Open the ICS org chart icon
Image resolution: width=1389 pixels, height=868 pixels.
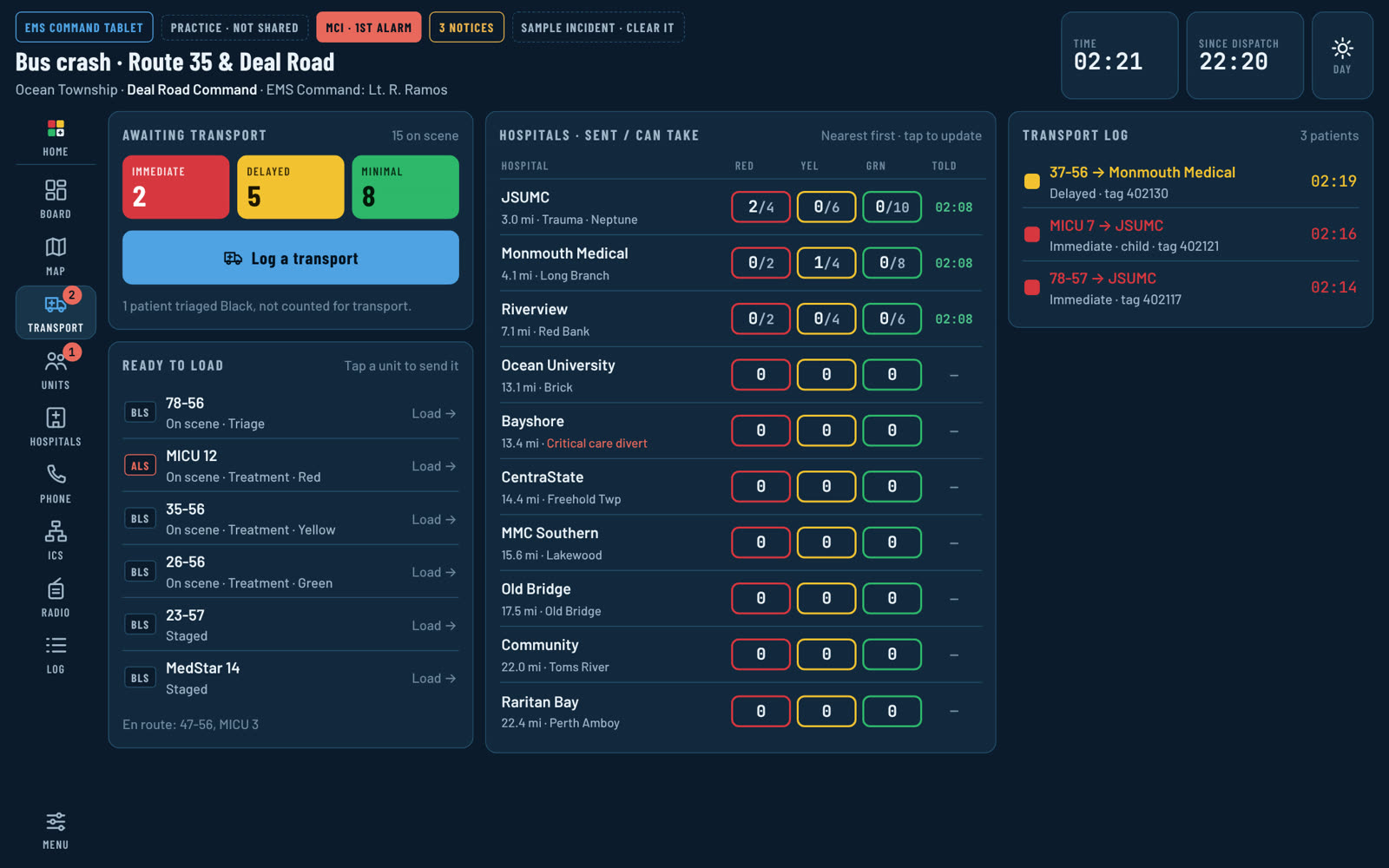(x=56, y=540)
